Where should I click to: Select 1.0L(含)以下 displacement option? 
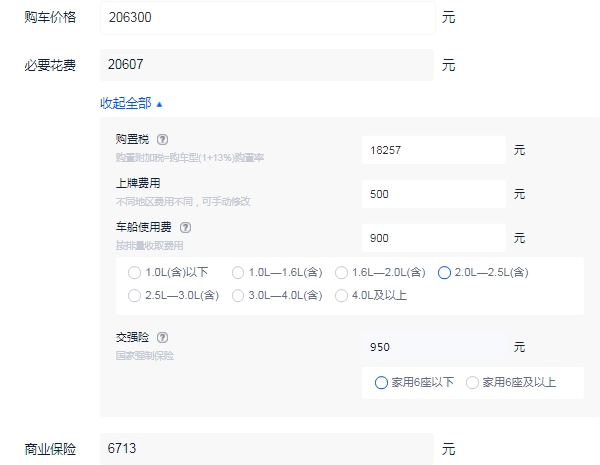135,272
